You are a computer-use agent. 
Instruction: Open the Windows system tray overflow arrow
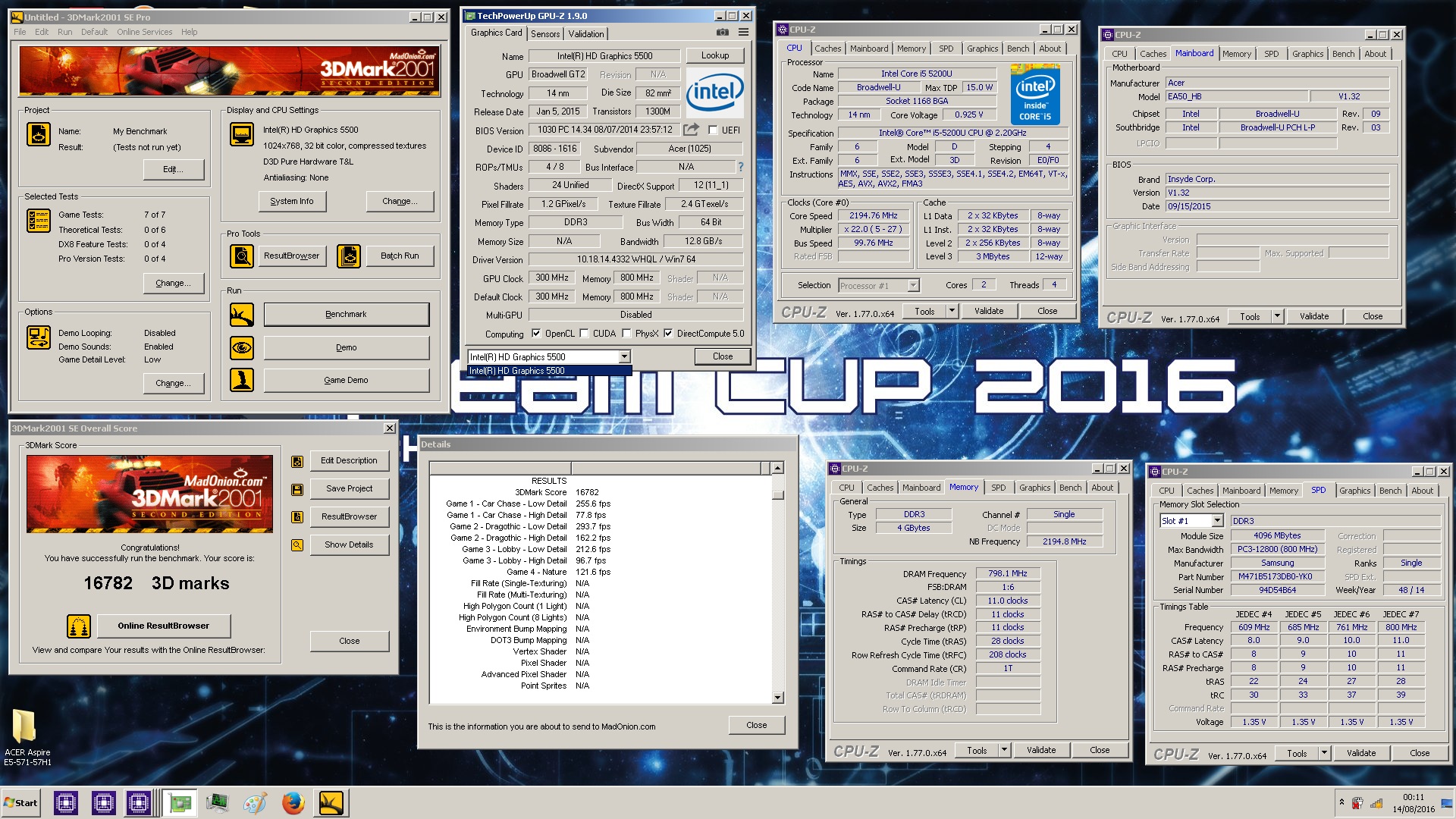pos(1341,802)
